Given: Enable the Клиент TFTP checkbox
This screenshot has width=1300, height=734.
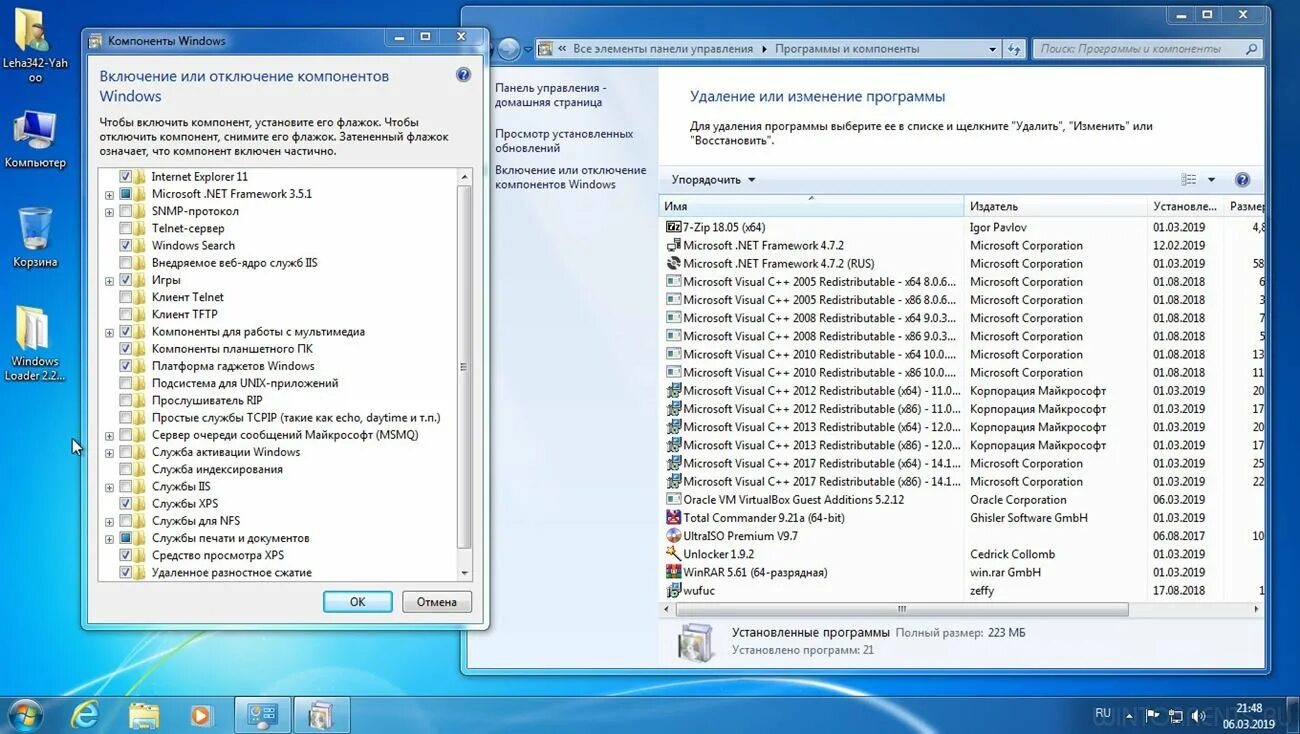Looking at the screenshot, I should 126,314.
